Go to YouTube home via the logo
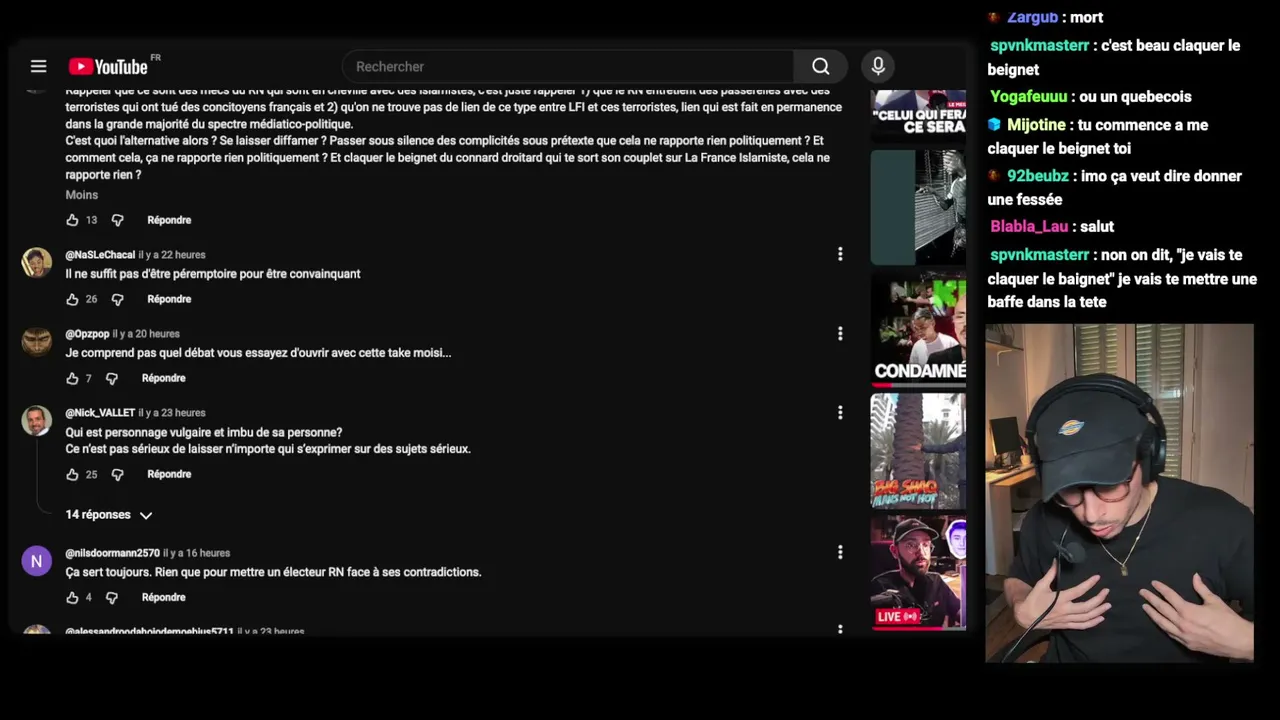This screenshot has height=720, width=1280. tap(109, 66)
